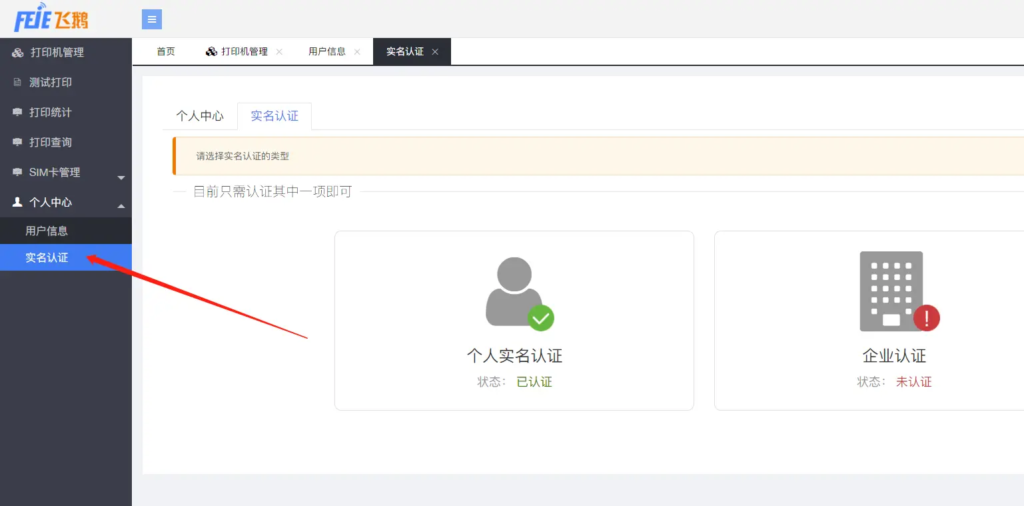This screenshot has width=1024, height=506.
Task: Open 打印统计 in the sidebar
Action: [x=50, y=112]
